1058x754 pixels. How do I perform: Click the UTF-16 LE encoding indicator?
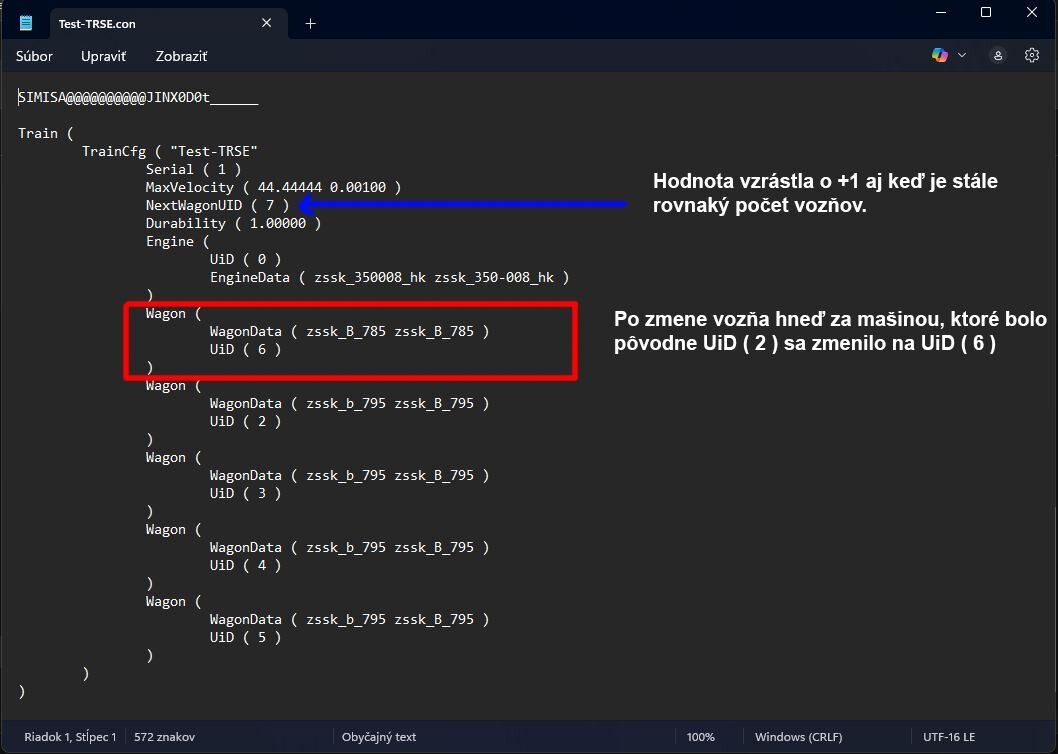click(x=948, y=737)
